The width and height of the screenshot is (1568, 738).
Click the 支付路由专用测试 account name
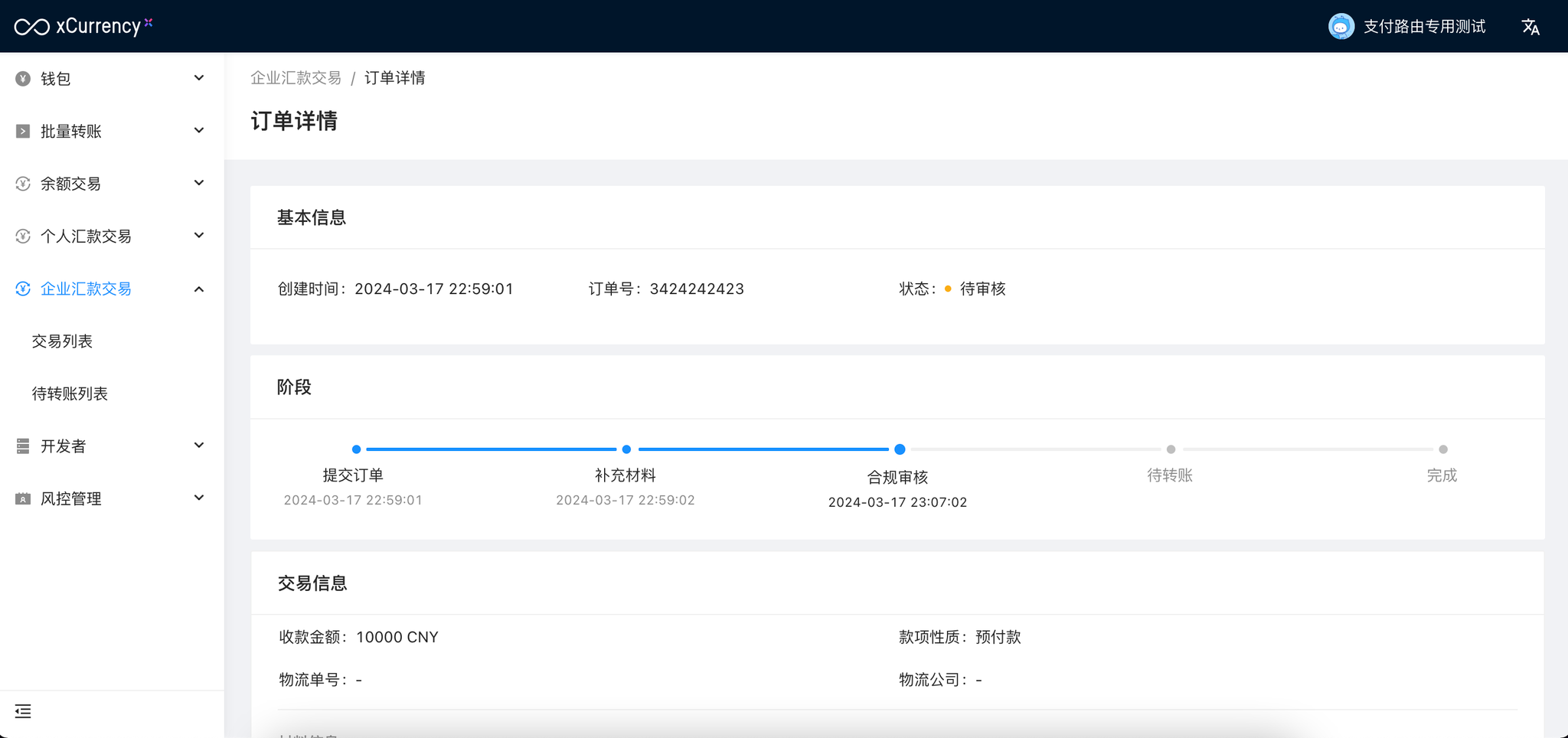click(x=1424, y=27)
